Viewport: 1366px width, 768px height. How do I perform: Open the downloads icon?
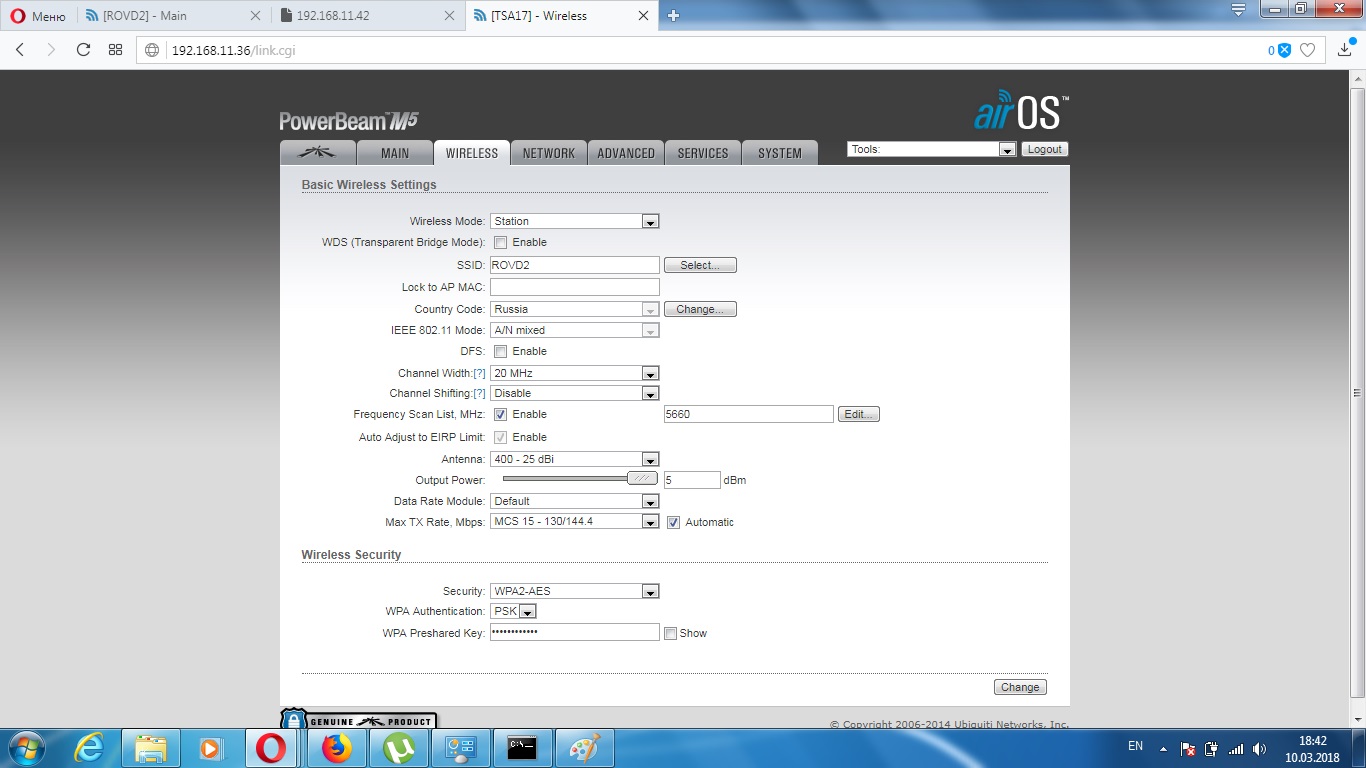click(x=1346, y=50)
